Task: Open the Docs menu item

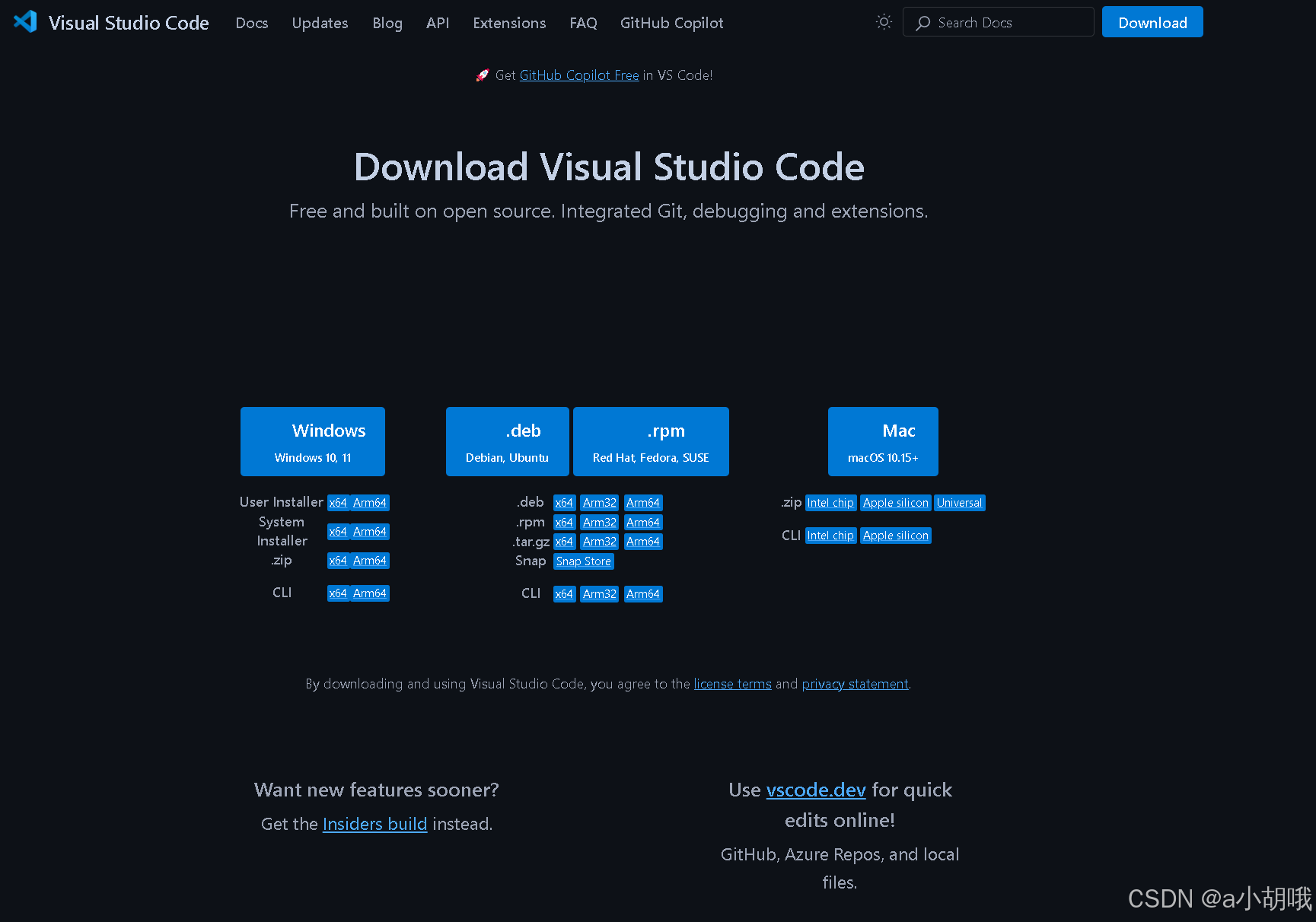Action: point(252,23)
